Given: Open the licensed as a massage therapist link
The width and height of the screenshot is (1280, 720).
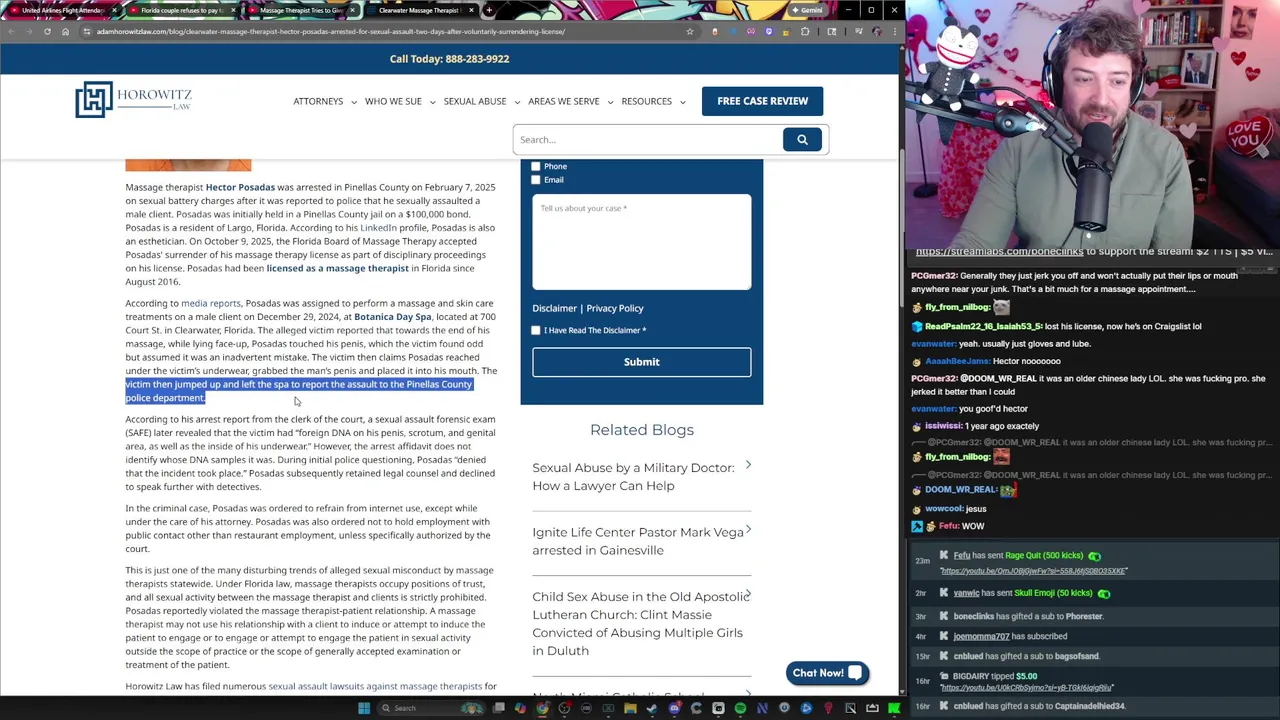Looking at the screenshot, I should [x=337, y=268].
